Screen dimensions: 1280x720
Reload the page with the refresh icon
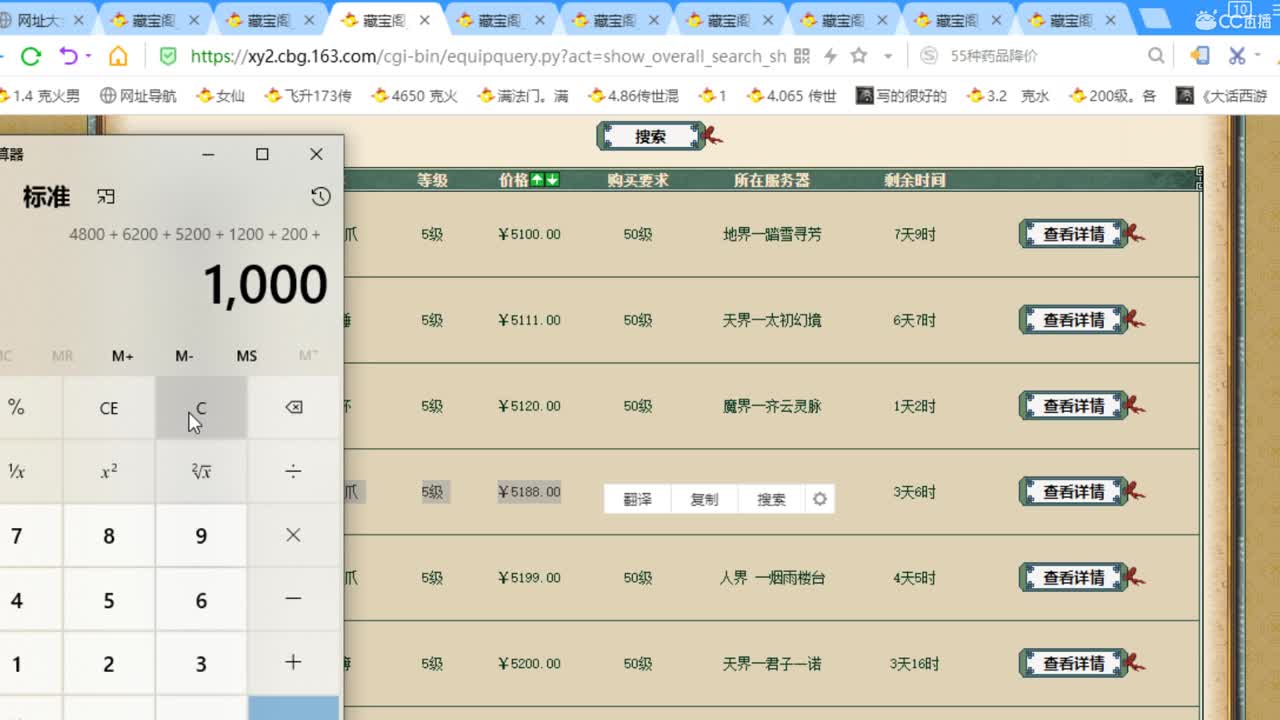pos(30,57)
